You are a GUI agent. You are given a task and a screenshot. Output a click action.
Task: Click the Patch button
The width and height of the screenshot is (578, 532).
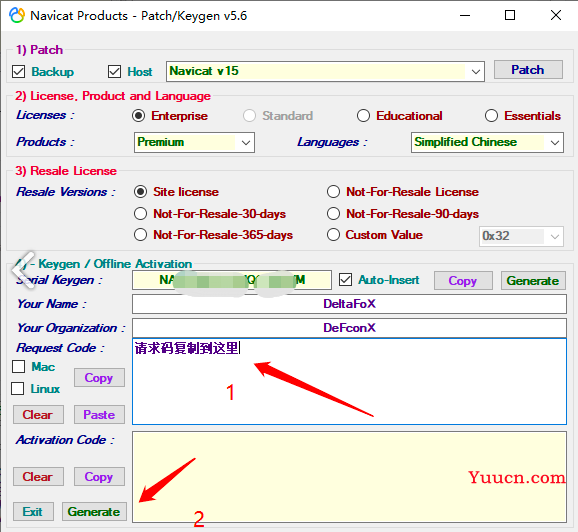(528, 70)
